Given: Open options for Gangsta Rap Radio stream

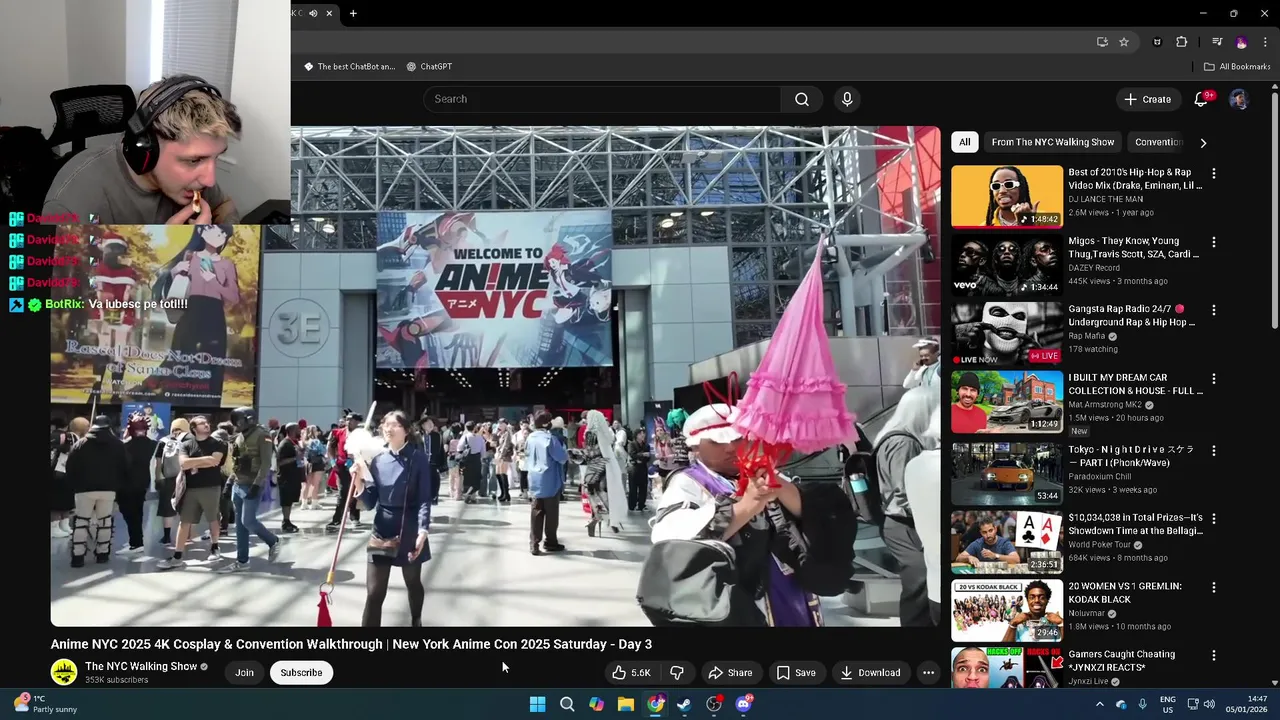Looking at the screenshot, I should [x=1213, y=310].
